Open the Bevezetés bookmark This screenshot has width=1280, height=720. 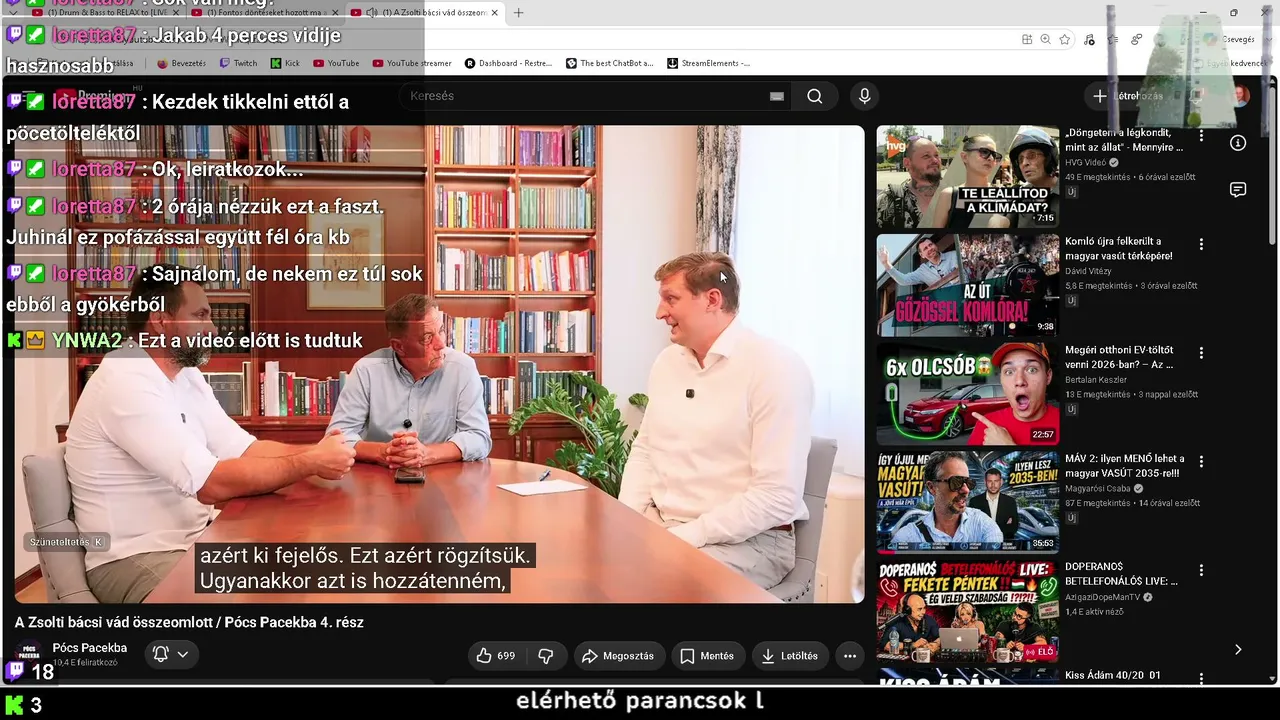tap(181, 63)
